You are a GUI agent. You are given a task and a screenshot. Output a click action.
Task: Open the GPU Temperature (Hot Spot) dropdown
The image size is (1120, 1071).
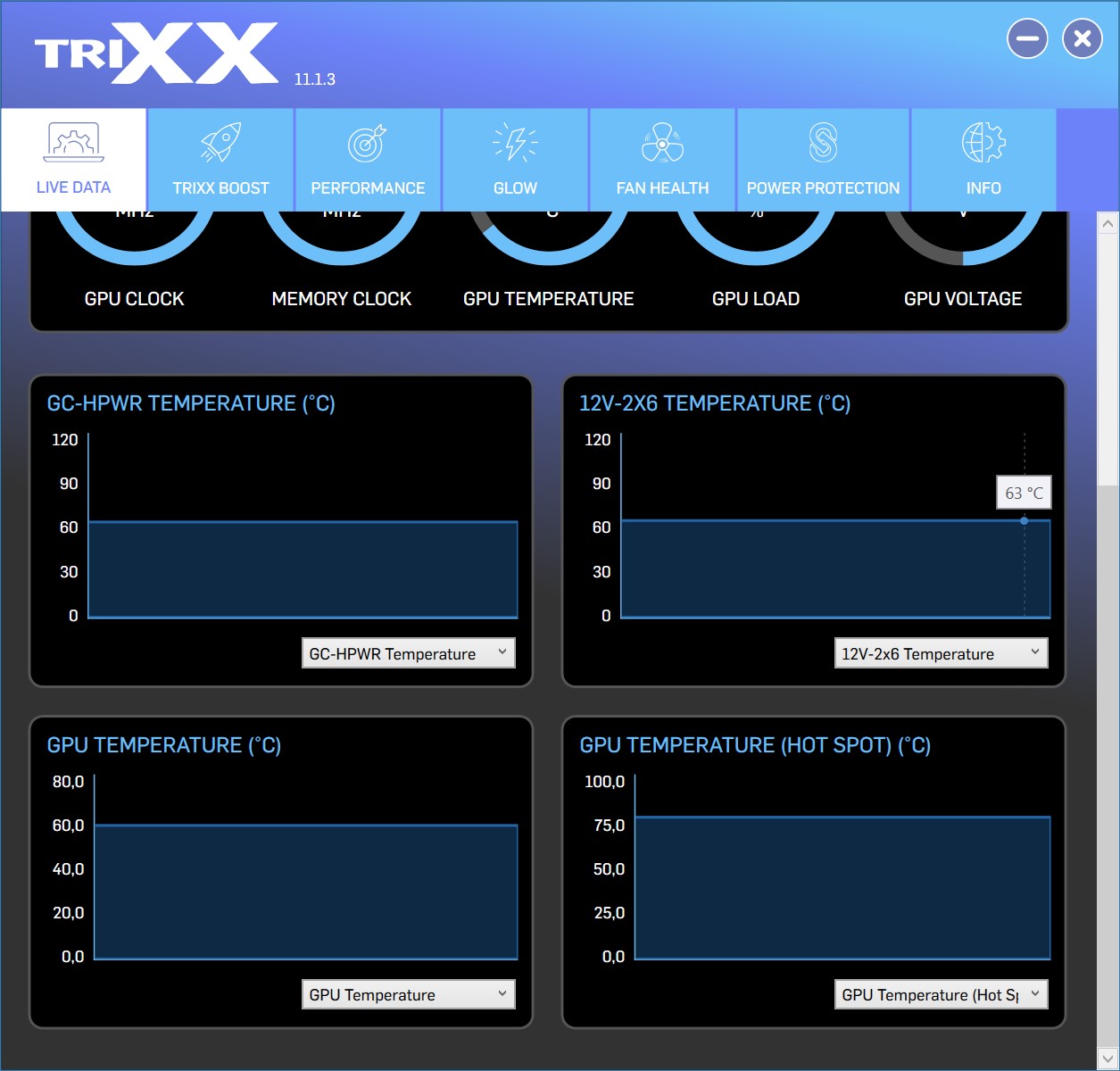pos(942,994)
